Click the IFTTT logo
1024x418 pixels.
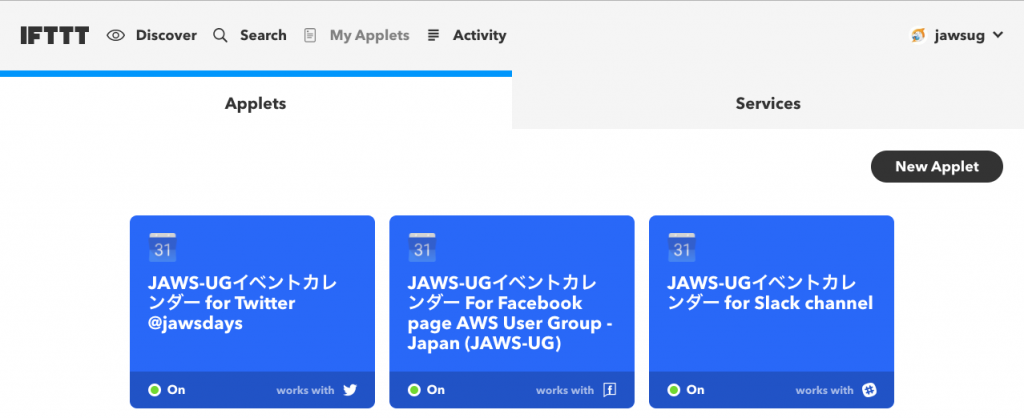pyautogui.click(x=54, y=35)
